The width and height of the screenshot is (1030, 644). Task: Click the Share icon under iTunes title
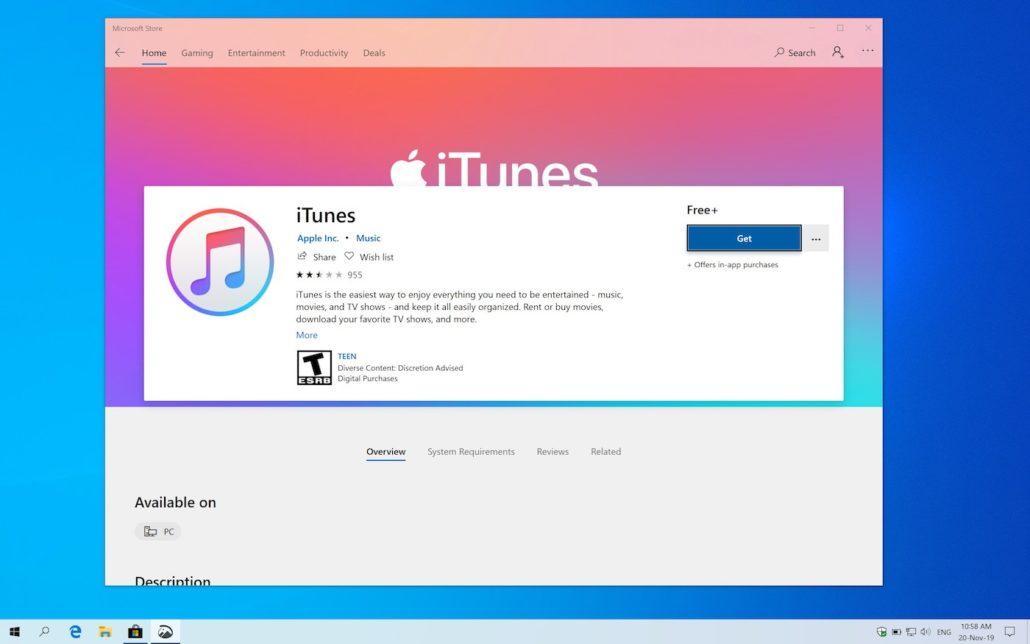pyautogui.click(x=302, y=256)
